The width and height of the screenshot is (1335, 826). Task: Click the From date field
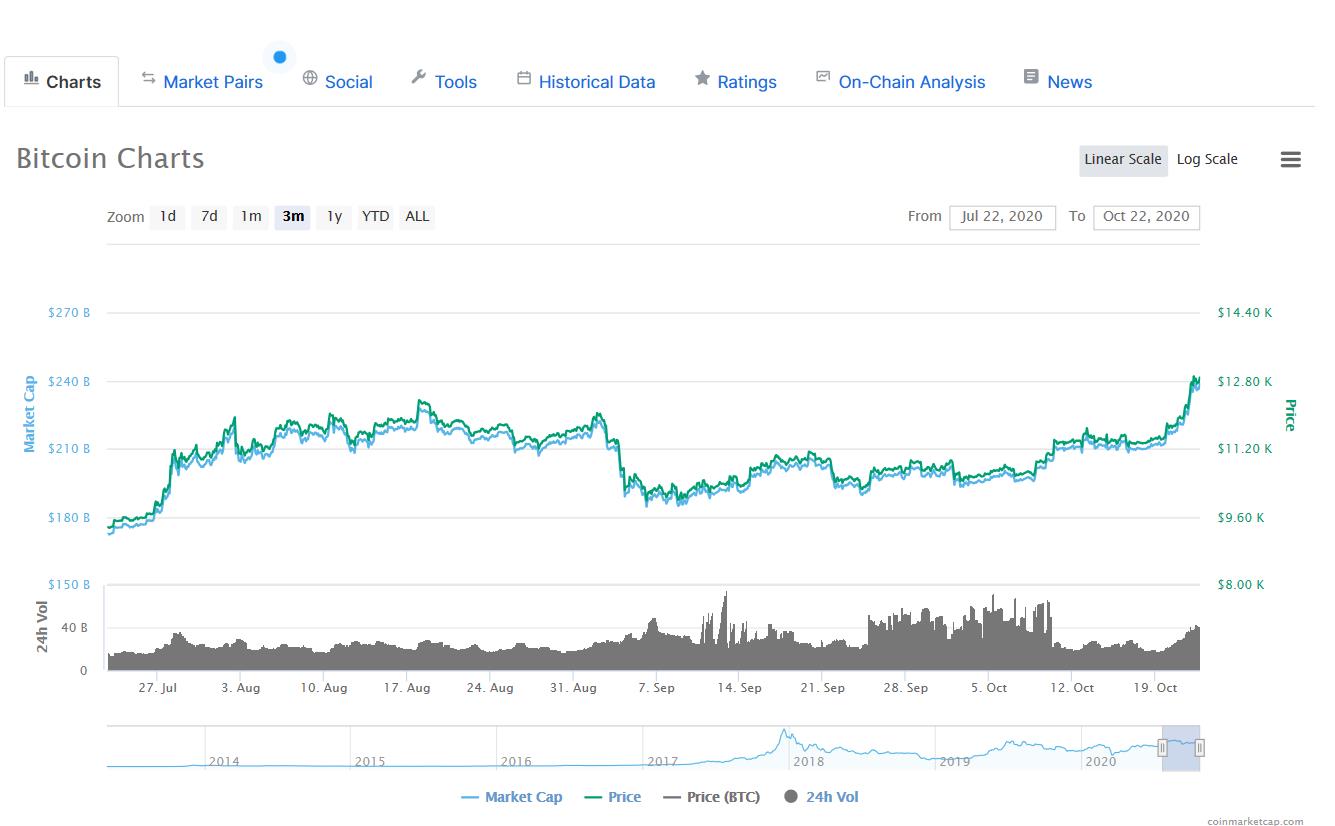click(1002, 217)
